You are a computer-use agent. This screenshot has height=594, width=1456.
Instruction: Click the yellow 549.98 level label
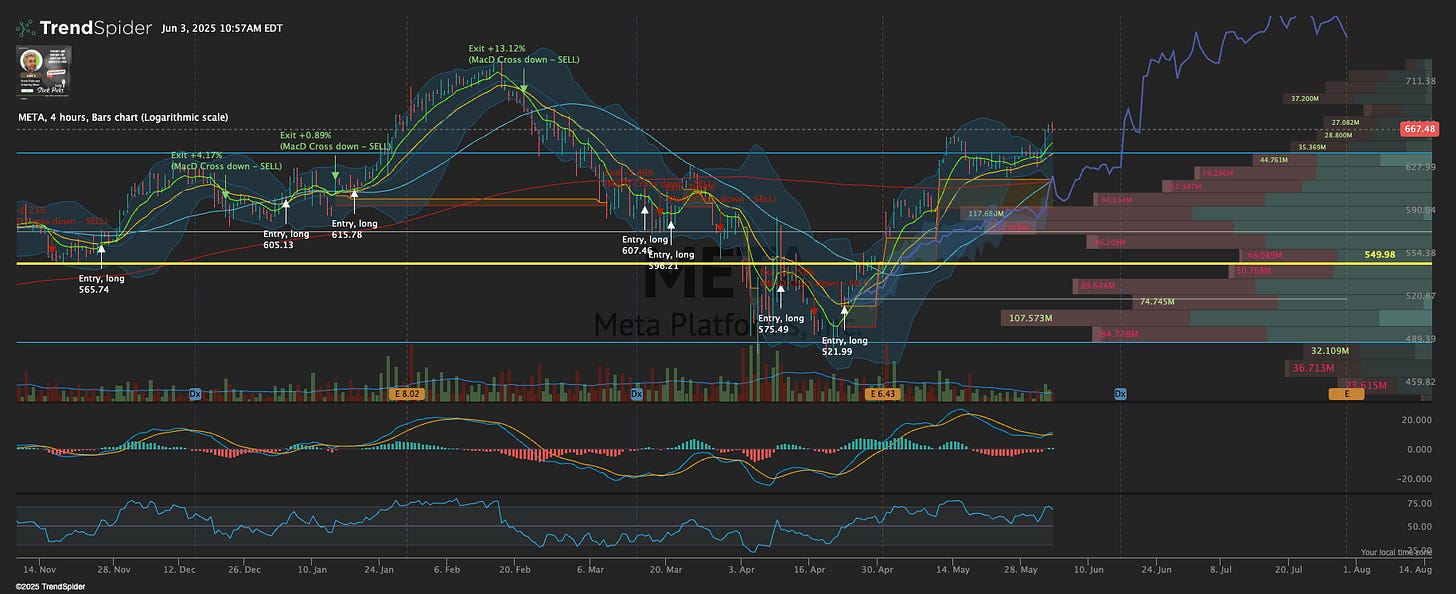1379,255
